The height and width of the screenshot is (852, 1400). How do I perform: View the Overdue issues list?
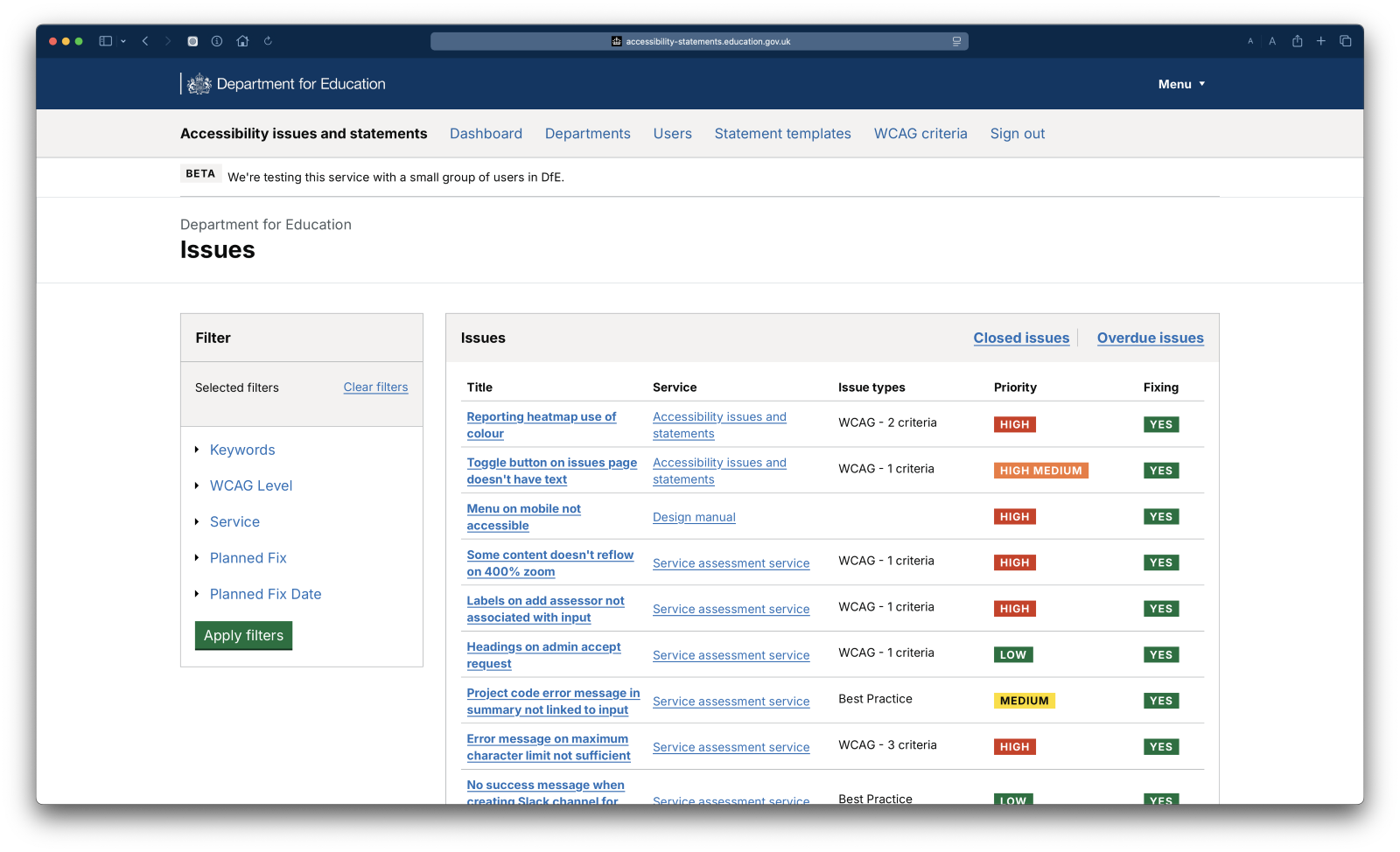coord(1150,338)
